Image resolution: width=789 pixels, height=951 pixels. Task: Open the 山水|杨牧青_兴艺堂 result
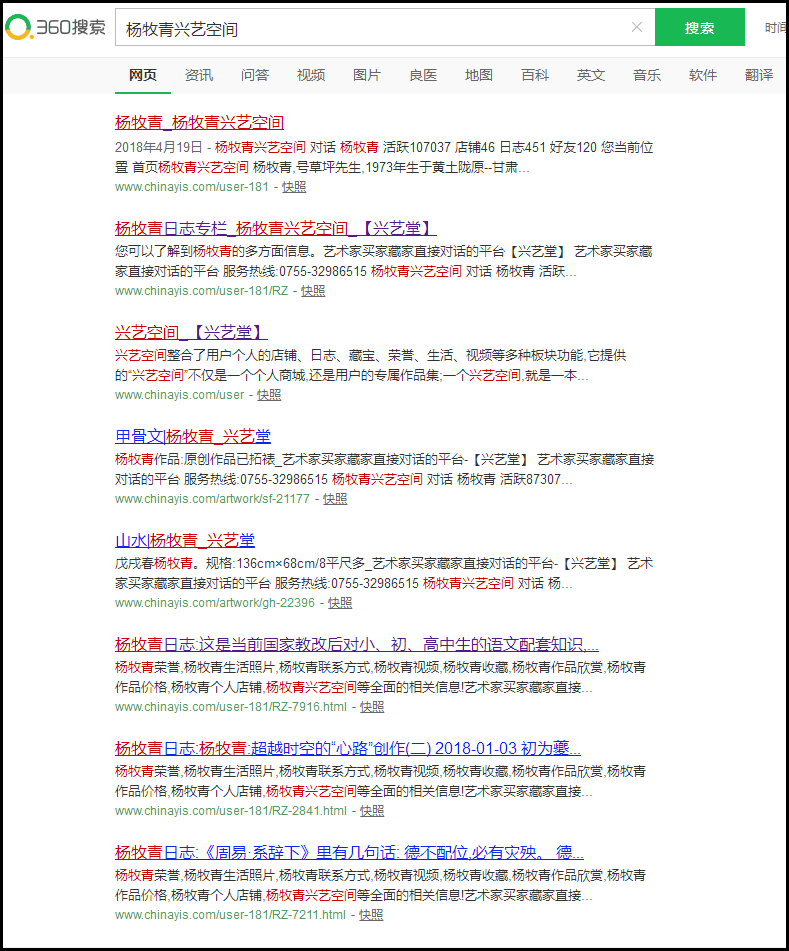tap(185, 540)
